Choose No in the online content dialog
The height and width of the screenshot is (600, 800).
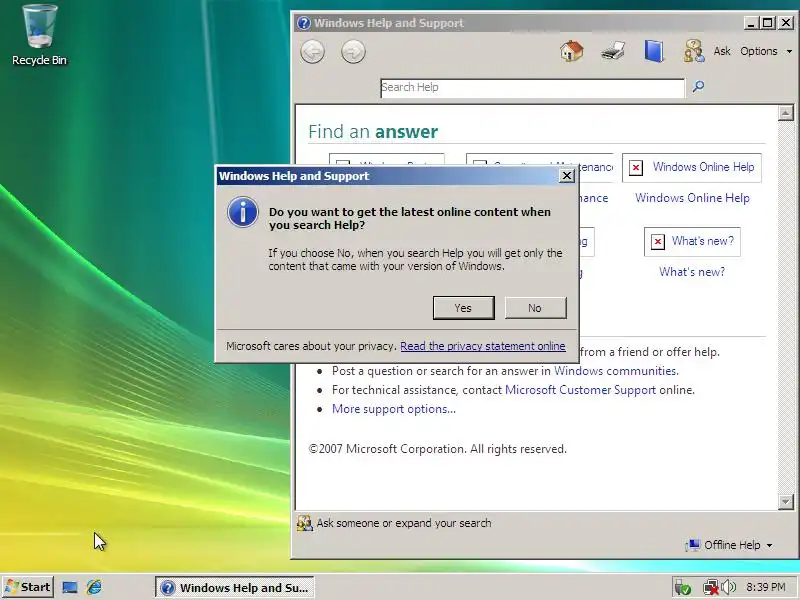tap(535, 308)
